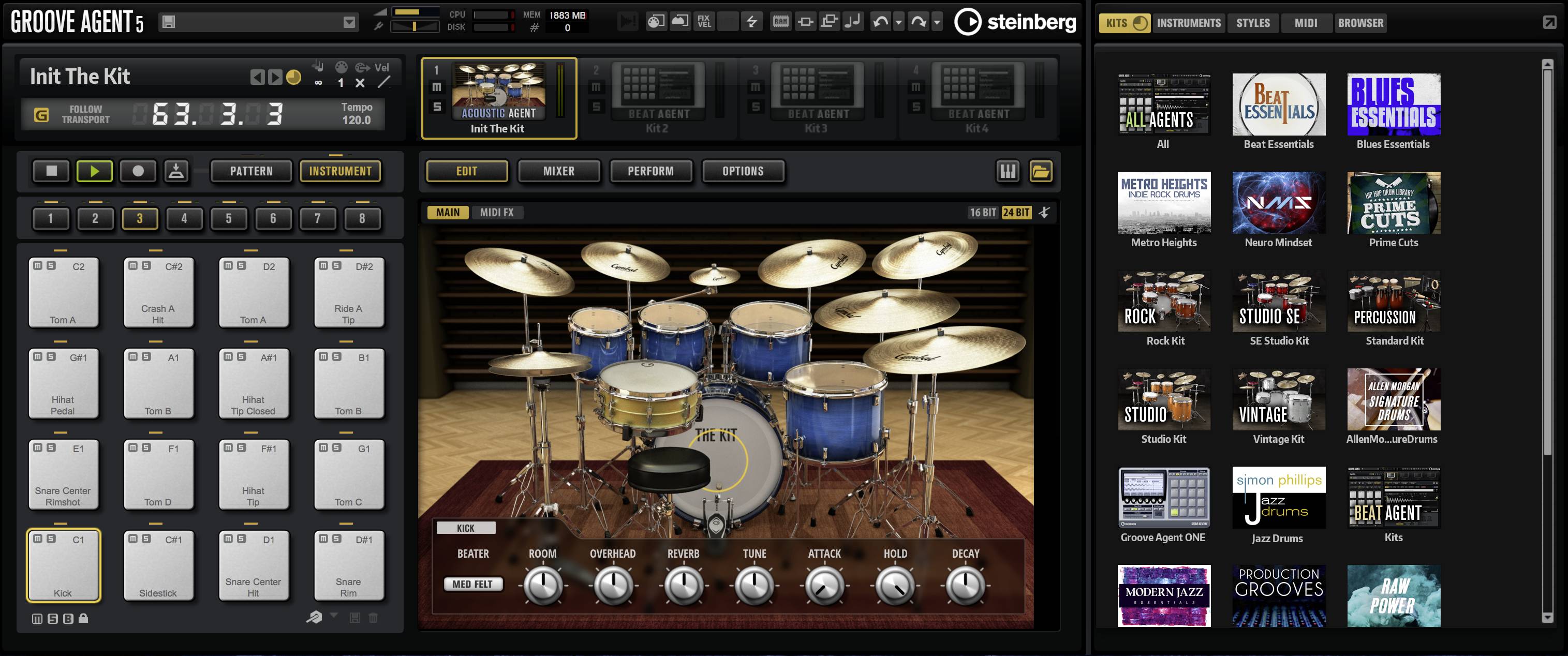The image size is (1568, 656).
Task: Open the kit folder icon
Action: [1040, 171]
